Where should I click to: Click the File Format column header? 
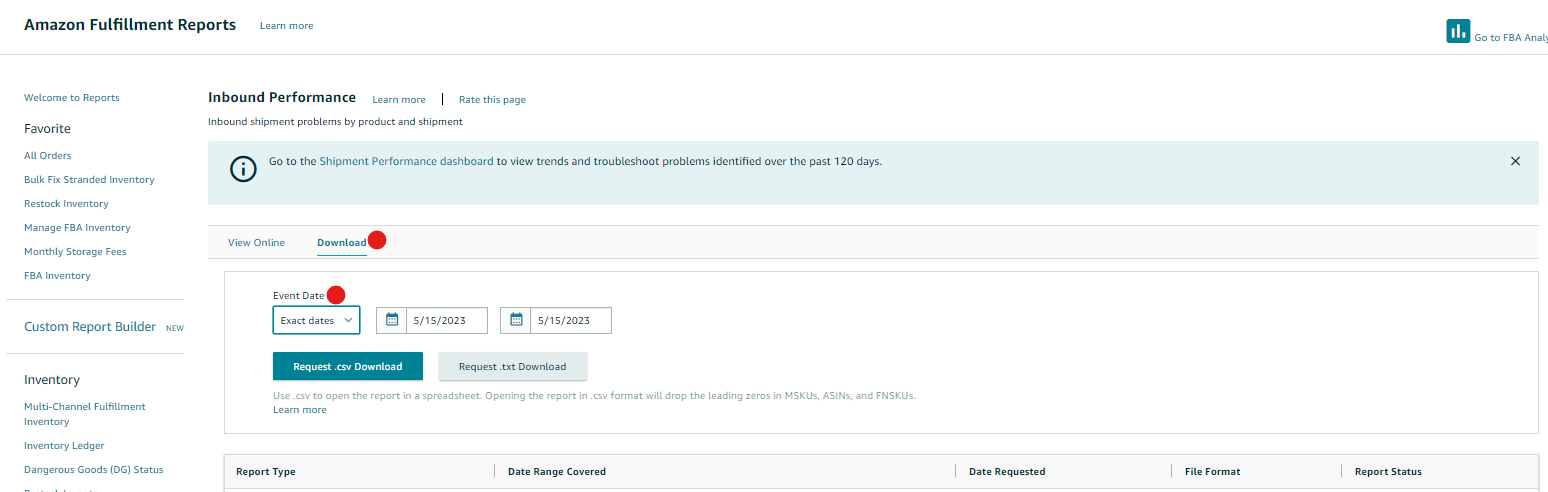(1212, 472)
